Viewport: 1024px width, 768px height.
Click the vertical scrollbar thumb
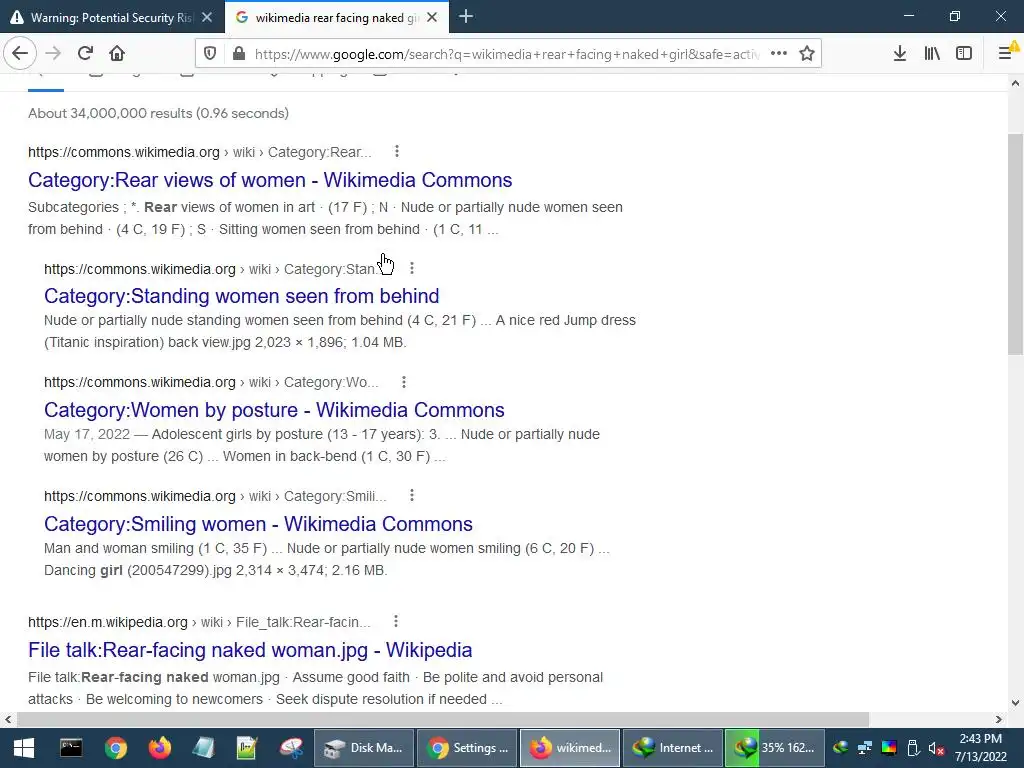point(1015,244)
